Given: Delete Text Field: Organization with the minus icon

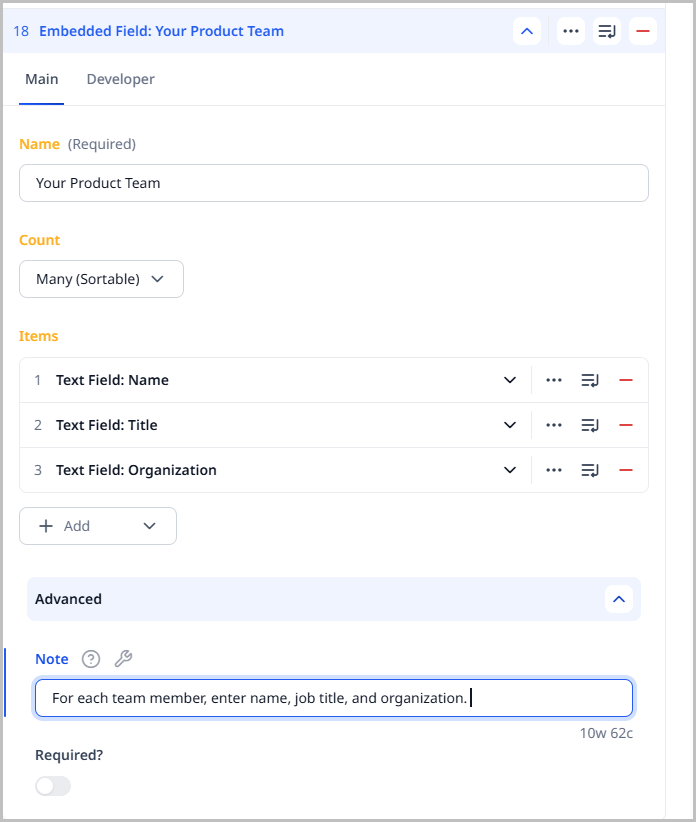Looking at the screenshot, I should tap(626, 469).
